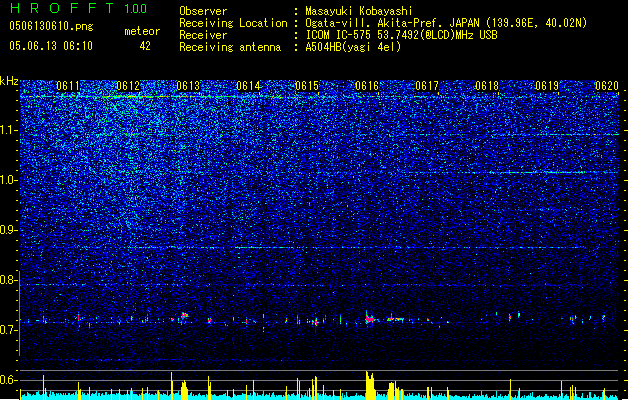Click the HROFFT program title
629x400 pixels.
tap(62, 8)
